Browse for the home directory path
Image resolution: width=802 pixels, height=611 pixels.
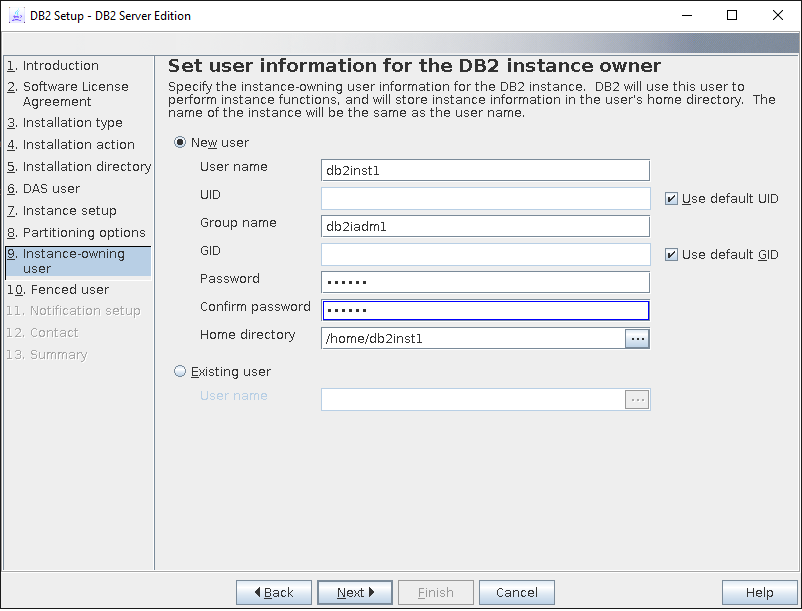tap(637, 339)
